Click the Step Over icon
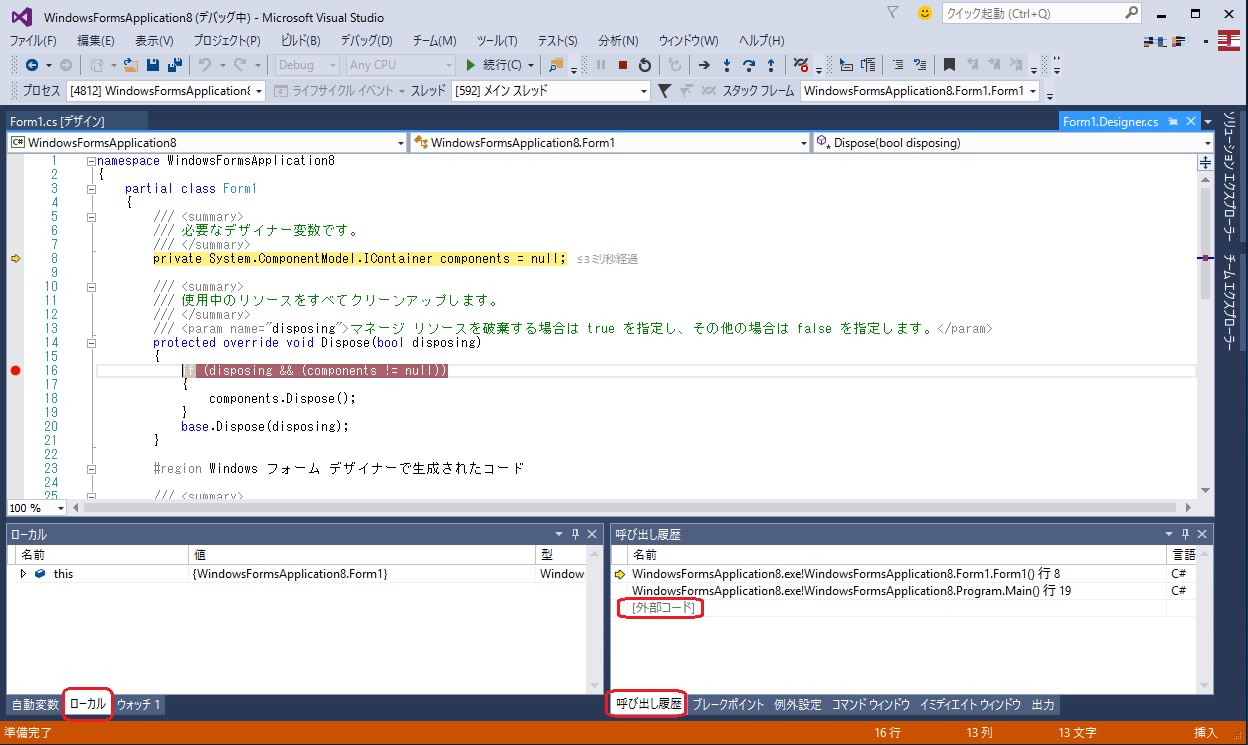The width and height of the screenshot is (1248, 745). click(748, 65)
